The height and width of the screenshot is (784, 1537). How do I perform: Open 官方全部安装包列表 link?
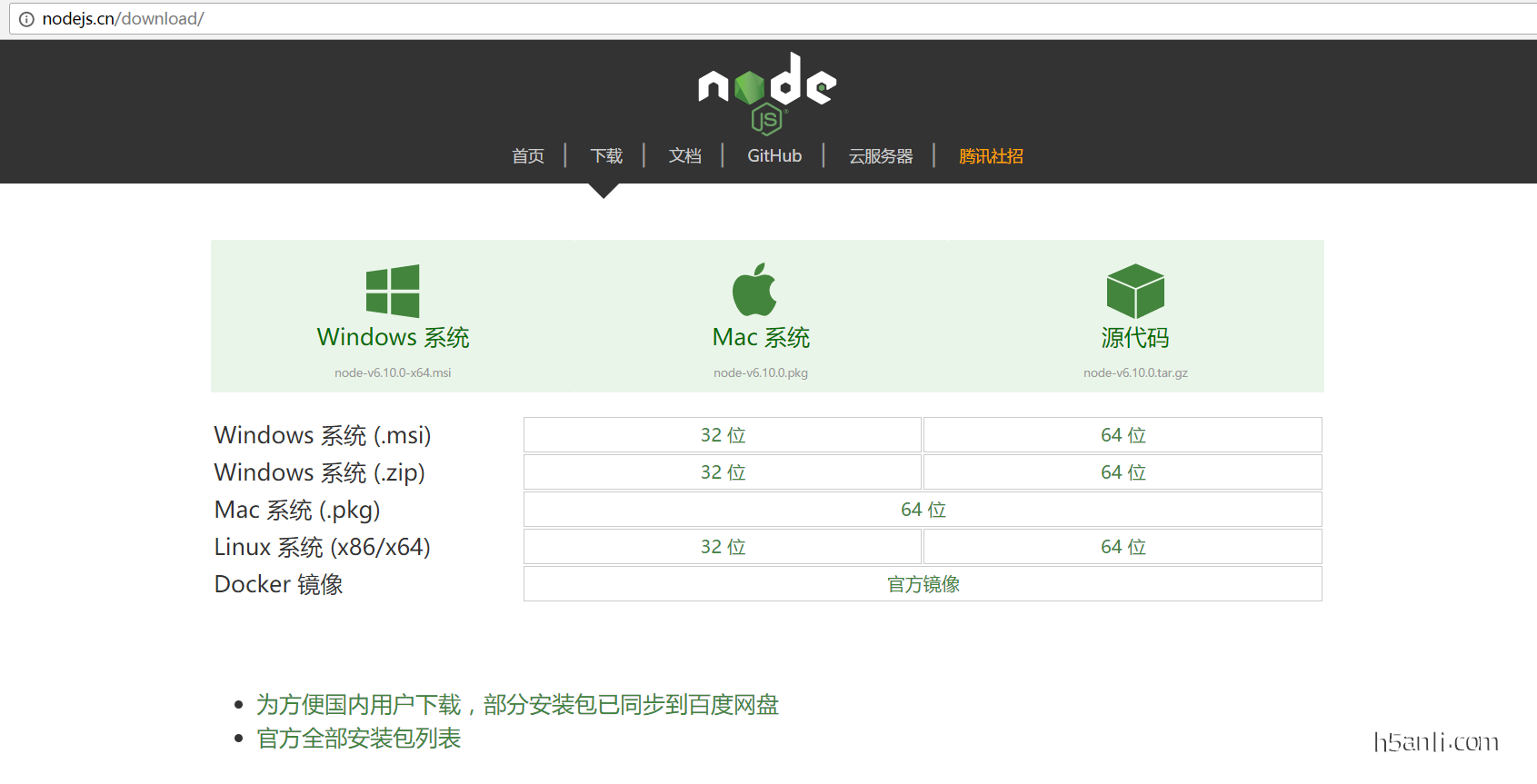coord(358,739)
